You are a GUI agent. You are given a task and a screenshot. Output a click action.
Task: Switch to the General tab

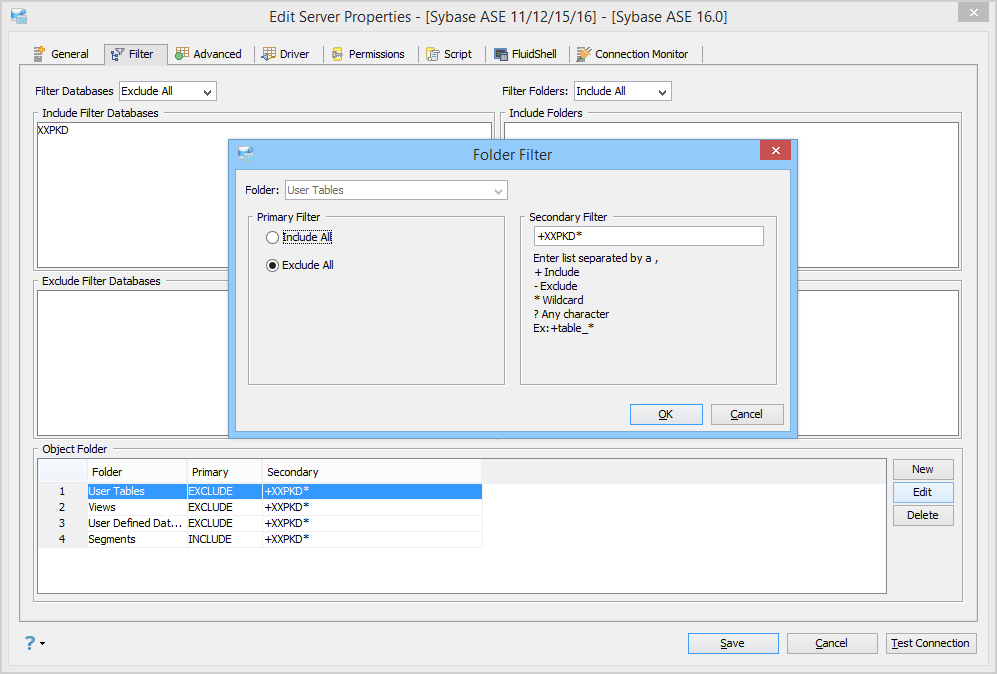pos(62,54)
